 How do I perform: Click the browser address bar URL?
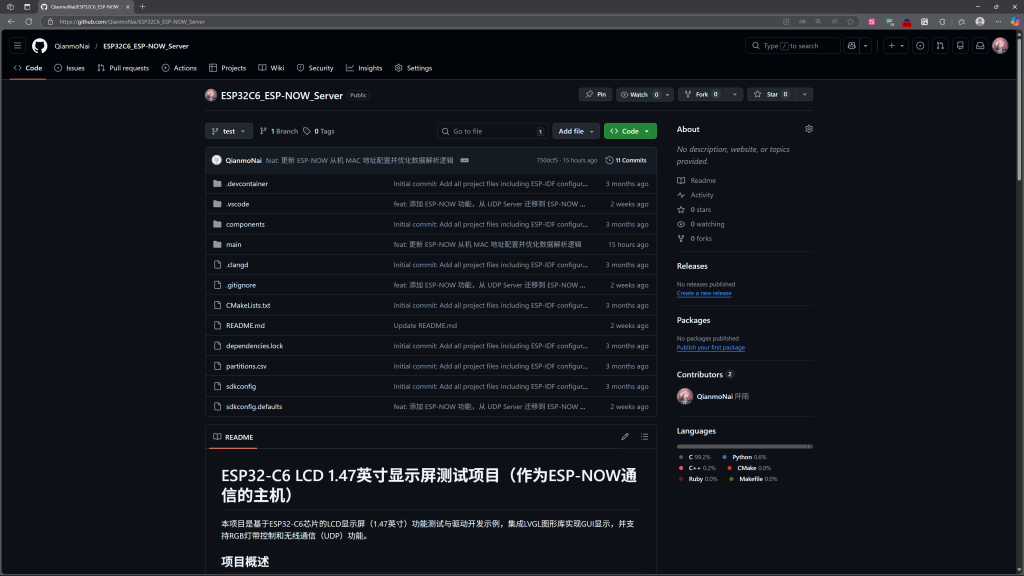pyautogui.click(x=131, y=22)
